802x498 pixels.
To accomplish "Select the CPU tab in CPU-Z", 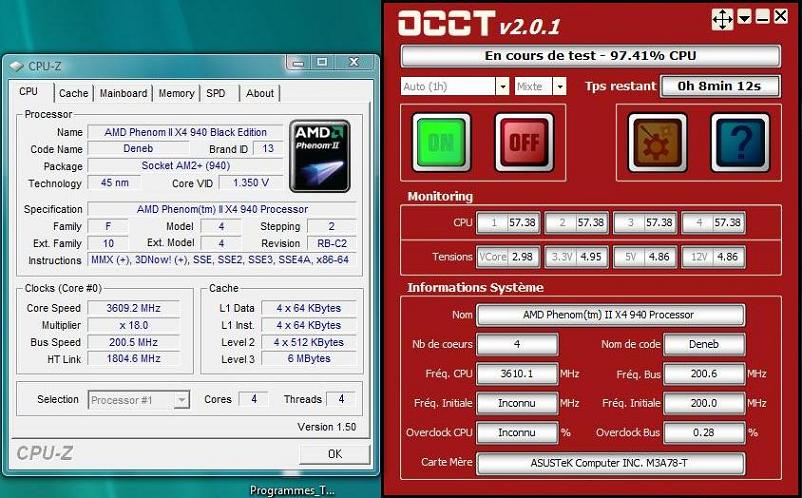I will (29, 92).
